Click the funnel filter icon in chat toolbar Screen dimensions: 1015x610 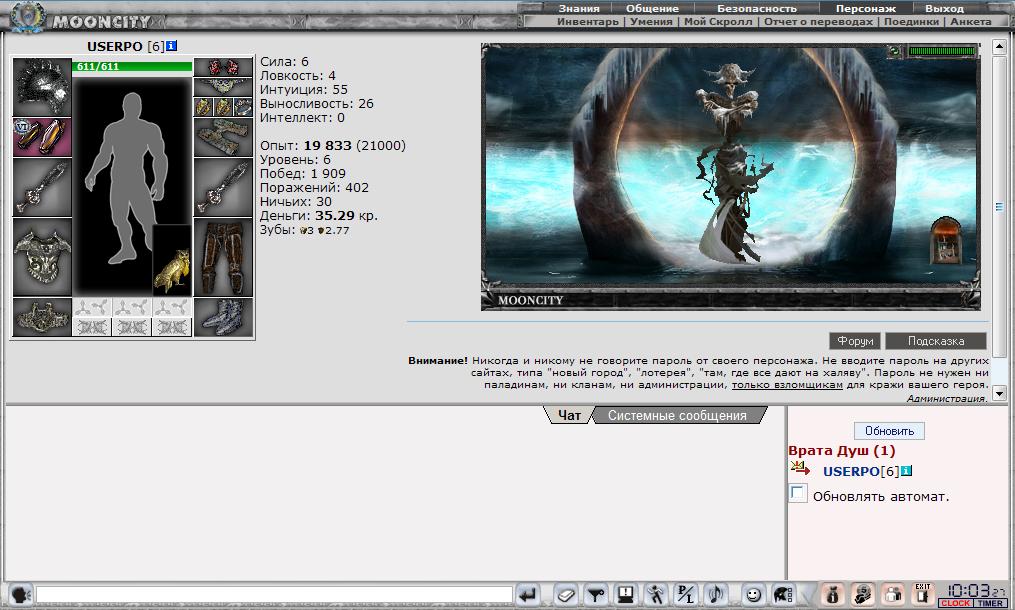(596, 594)
